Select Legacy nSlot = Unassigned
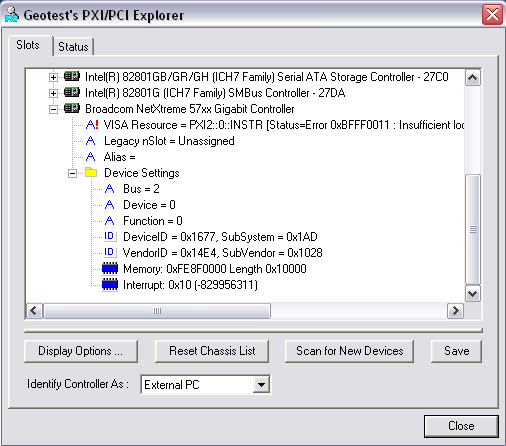 pos(169,141)
